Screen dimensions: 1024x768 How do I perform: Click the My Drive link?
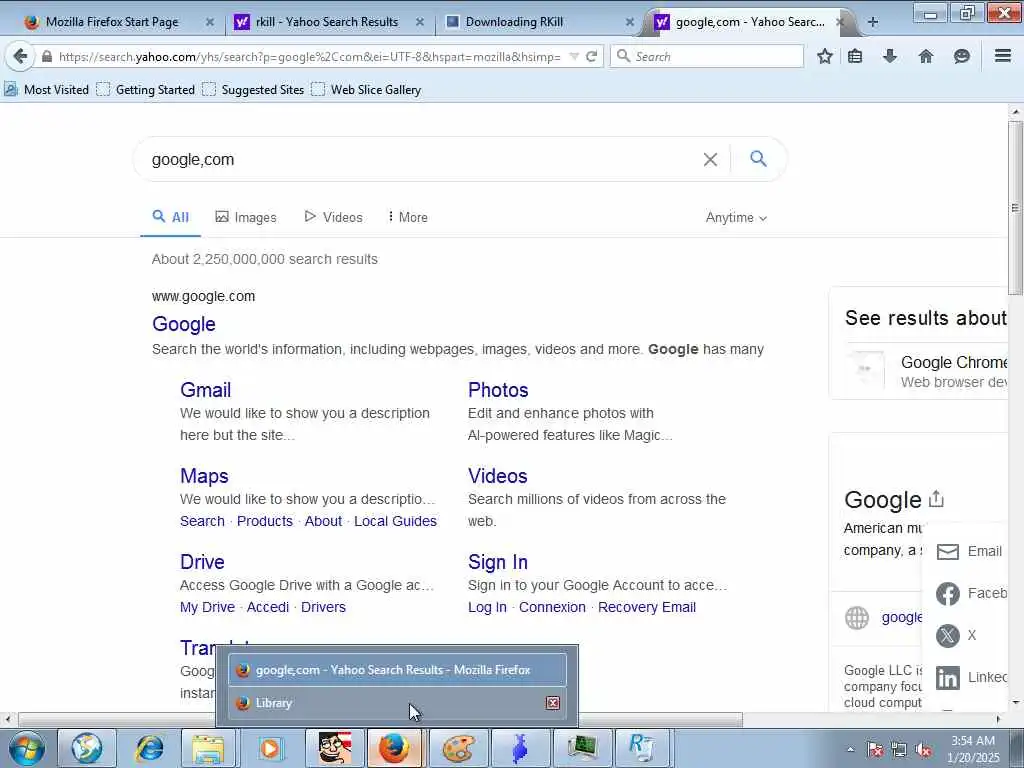(x=207, y=607)
